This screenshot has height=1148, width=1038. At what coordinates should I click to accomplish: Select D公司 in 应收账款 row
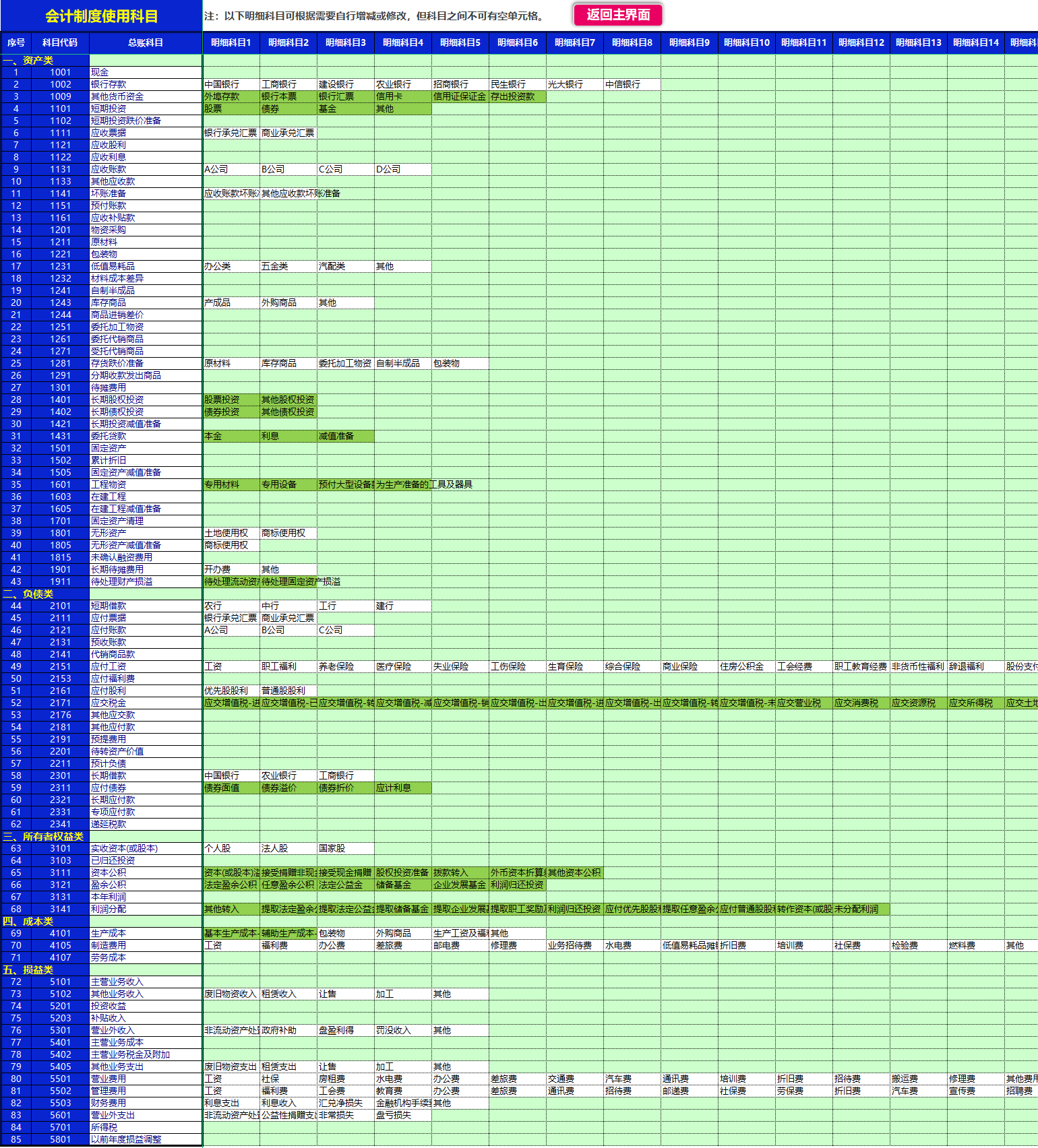403,169
